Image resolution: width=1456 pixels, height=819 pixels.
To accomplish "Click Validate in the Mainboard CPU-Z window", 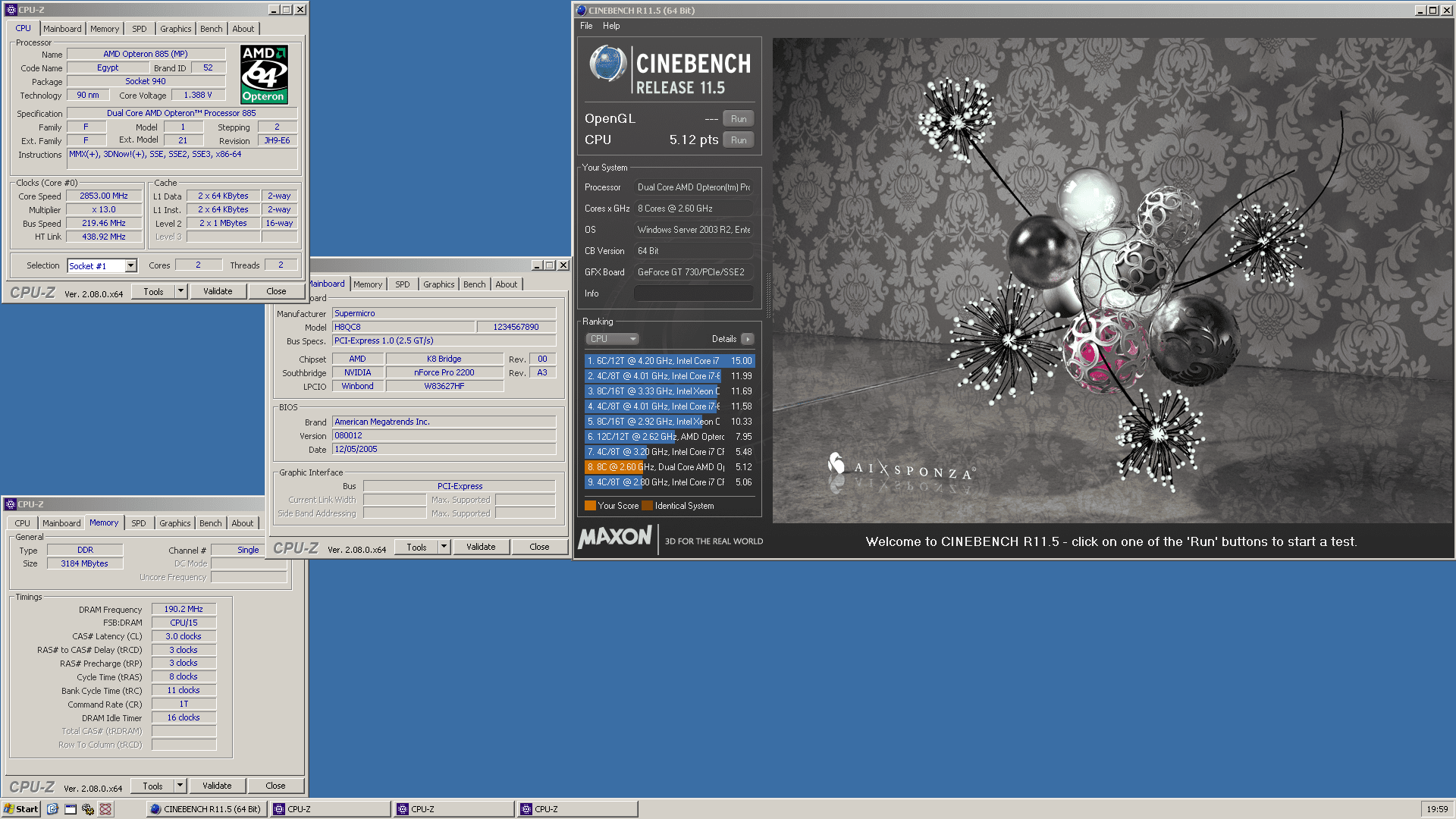I will pos(481,547).
